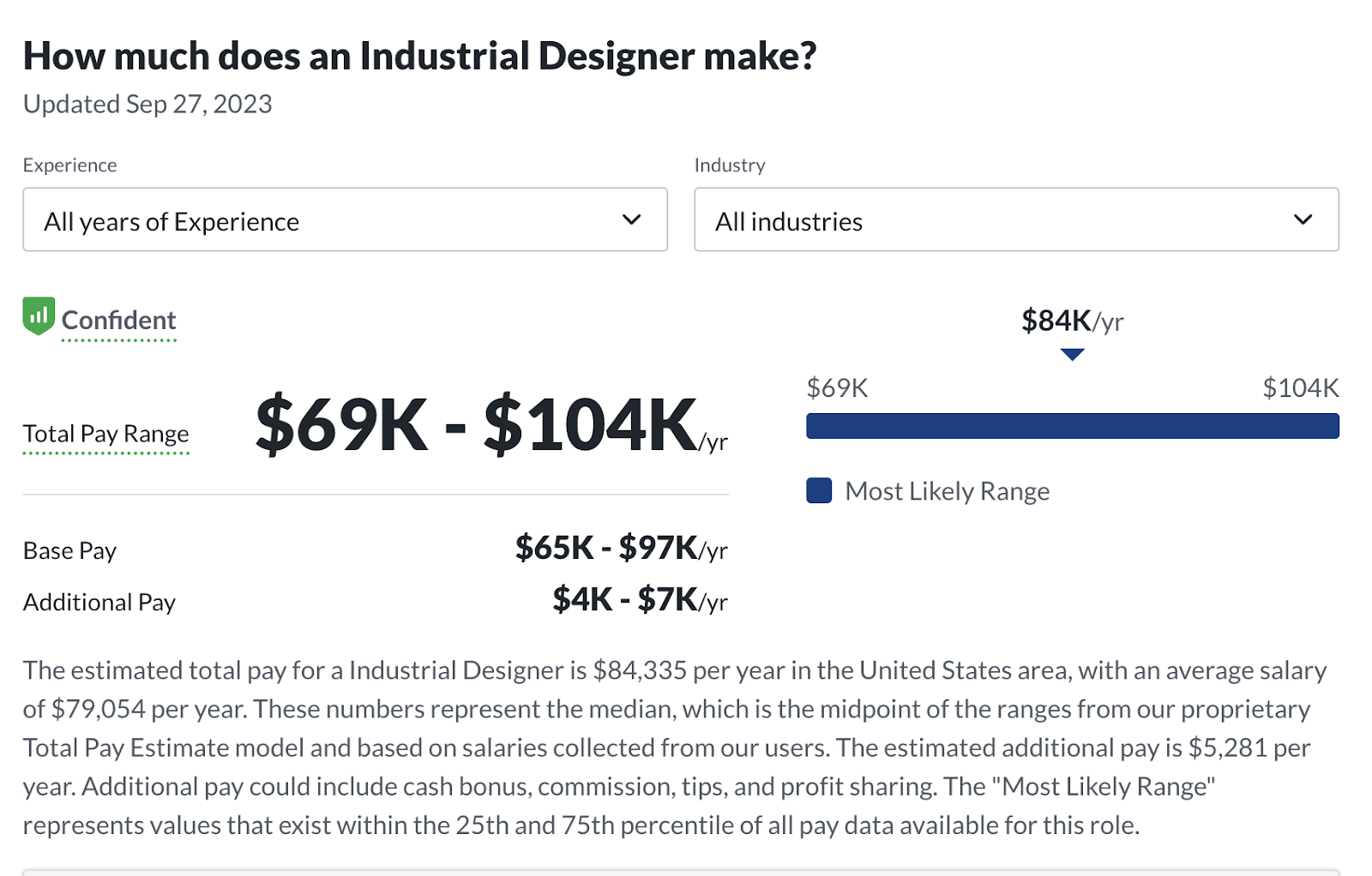Click the $69K minimum label above bar
1372x876 pixels.
(x=837, y=388)
